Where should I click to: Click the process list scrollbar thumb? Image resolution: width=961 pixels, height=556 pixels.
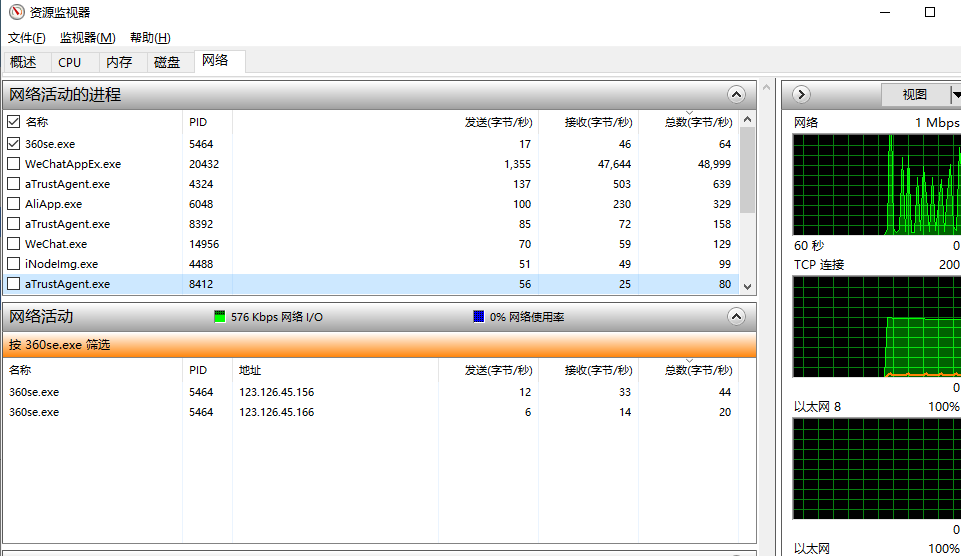[x=747, y=170]
